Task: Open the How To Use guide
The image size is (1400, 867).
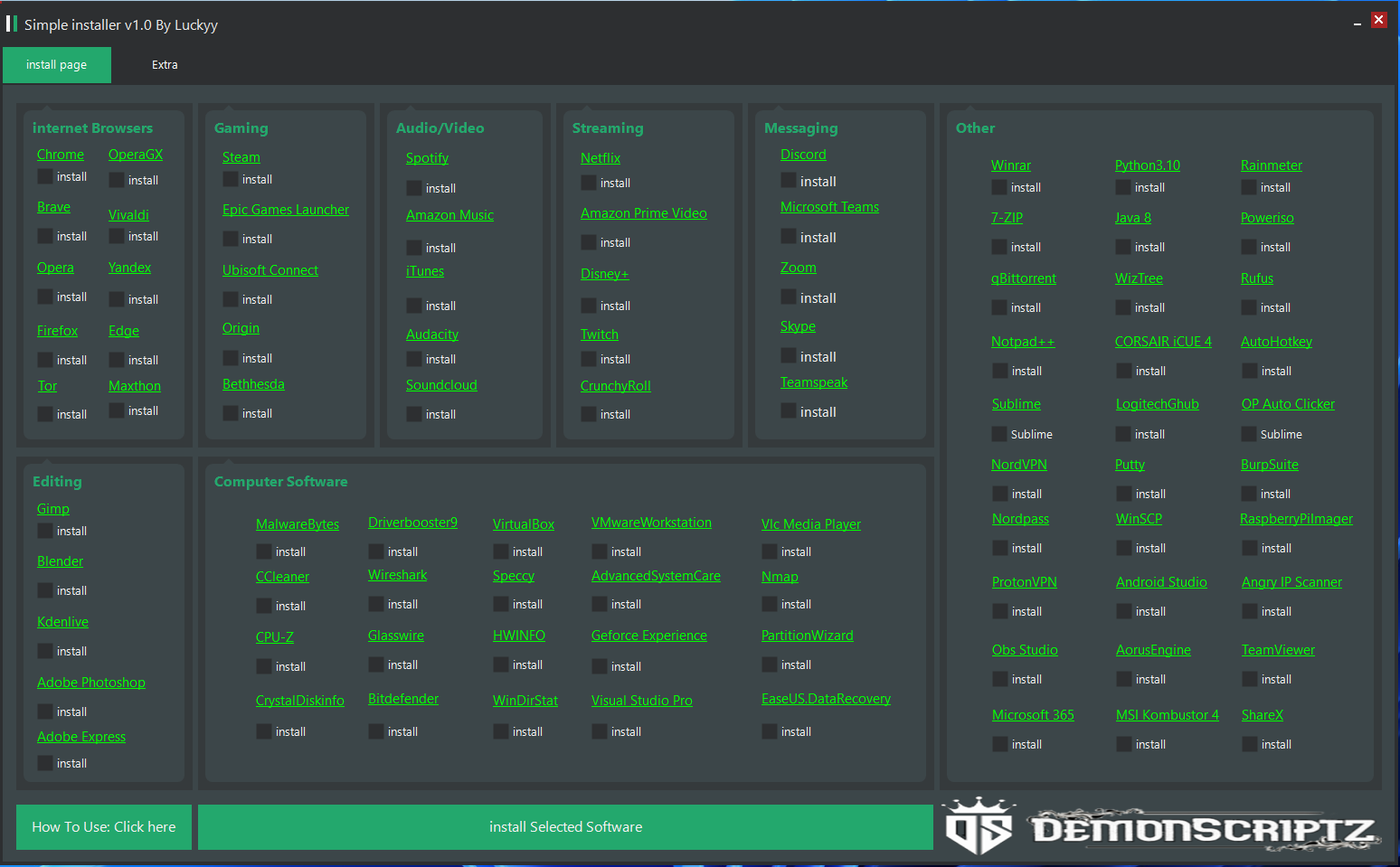Action: pos(104,827)
